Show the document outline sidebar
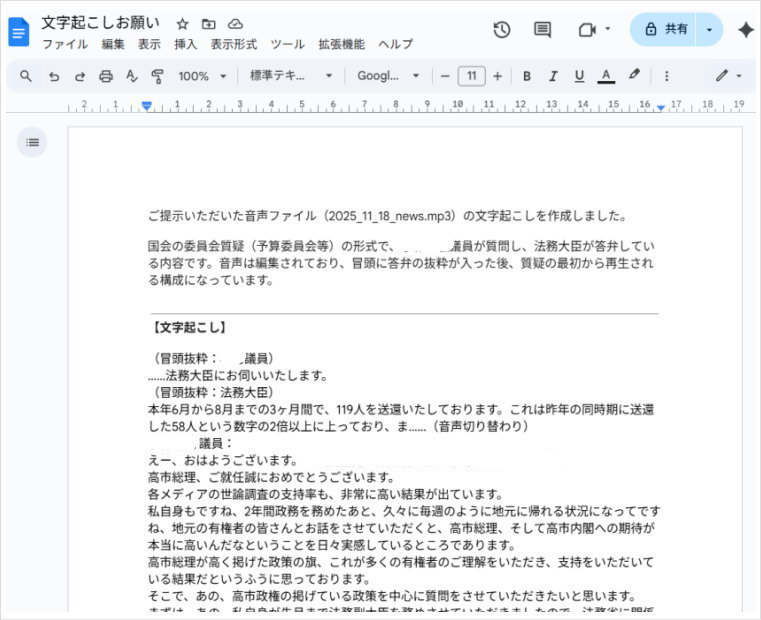 [x=33, y=143]
